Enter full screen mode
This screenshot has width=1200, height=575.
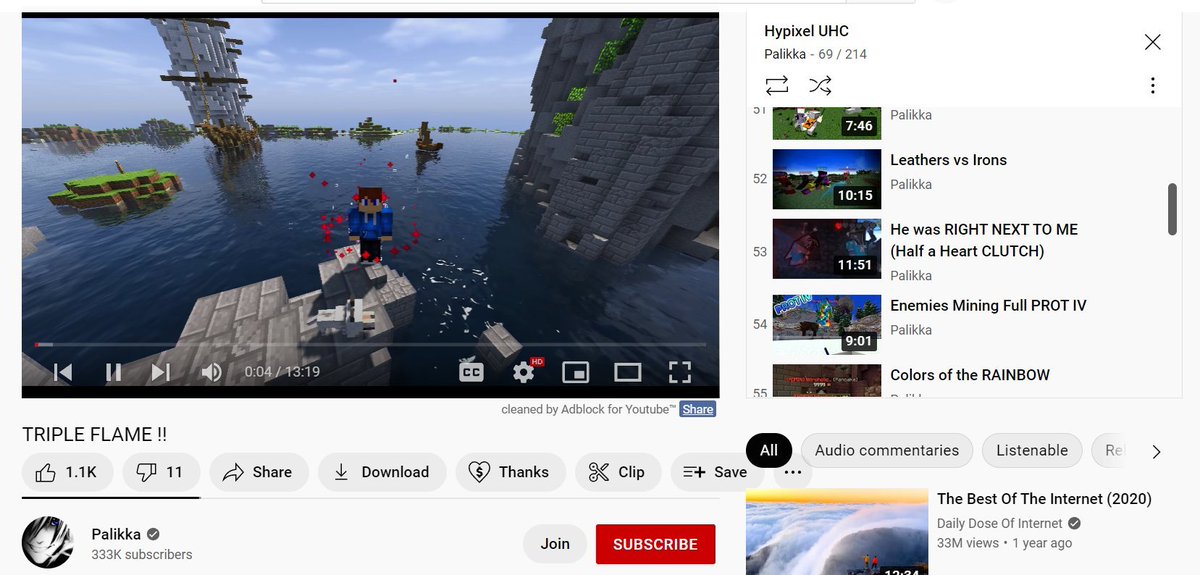click(680, 372)
